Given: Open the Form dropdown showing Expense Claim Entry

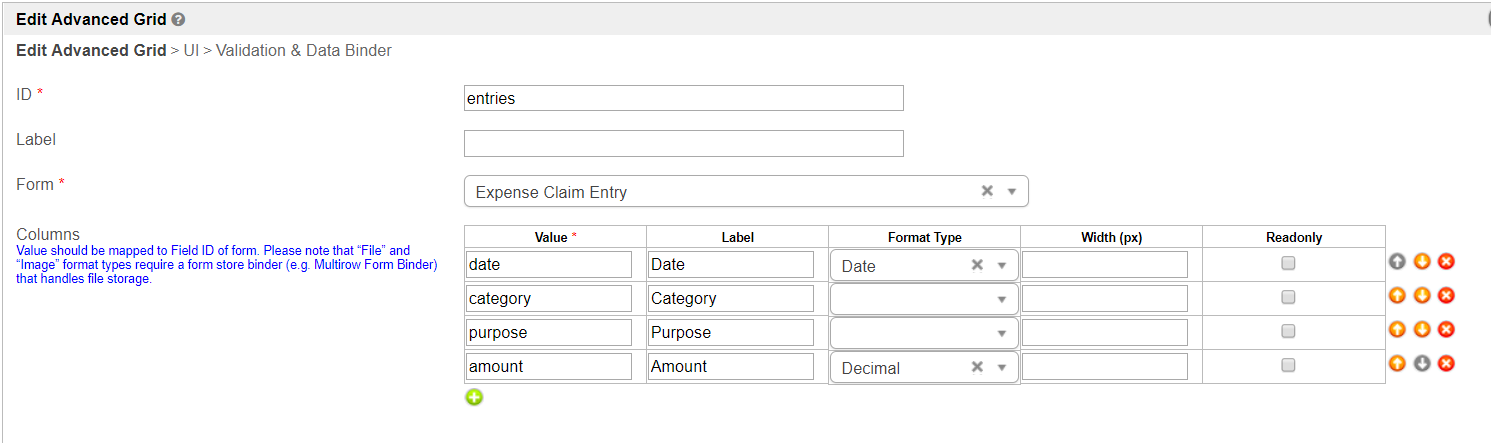Looking at the screenshot, I should [x=1011, y=191].
